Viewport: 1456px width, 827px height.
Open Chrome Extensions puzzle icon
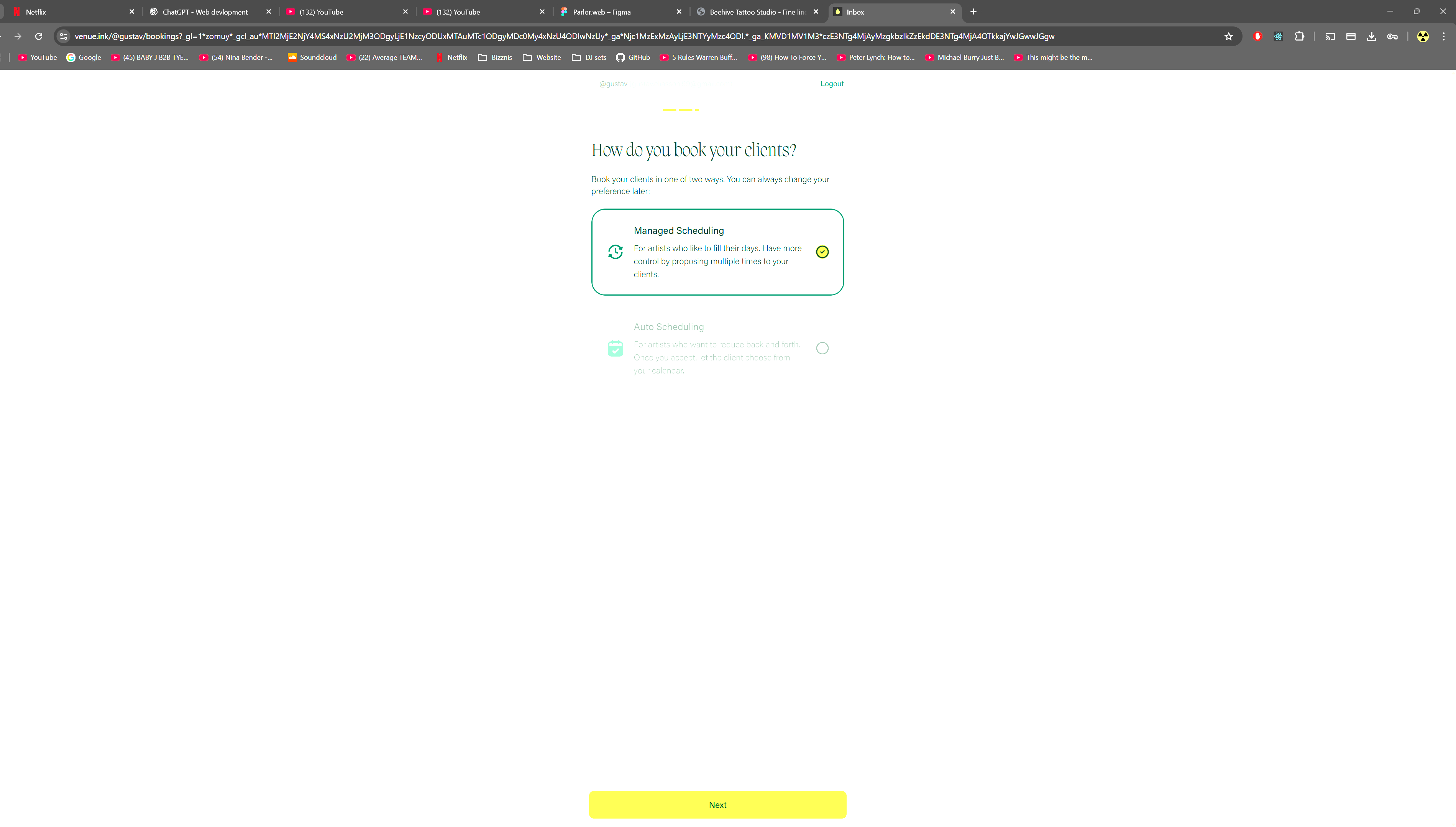point(1299,36)
